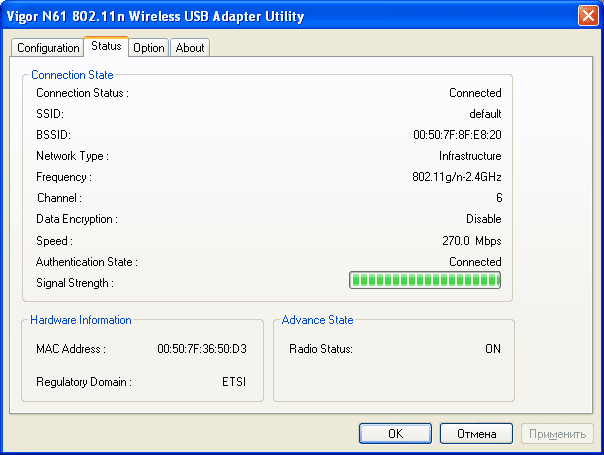Click the 'Advance State' group heading
604x455 pixels.
tap(317, 320)
